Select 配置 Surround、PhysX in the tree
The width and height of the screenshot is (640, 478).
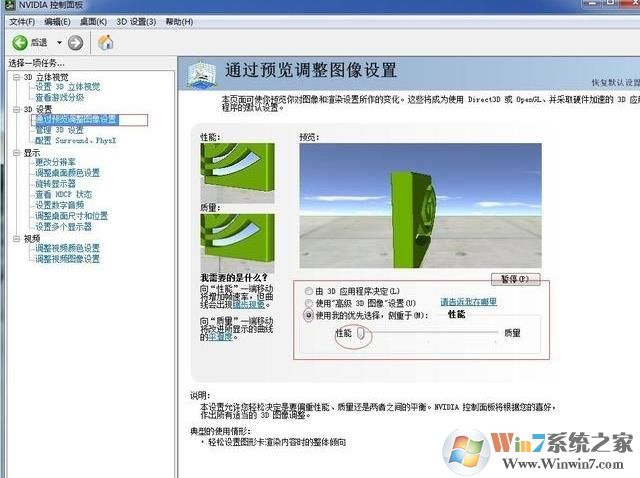(x=76, y=140)
